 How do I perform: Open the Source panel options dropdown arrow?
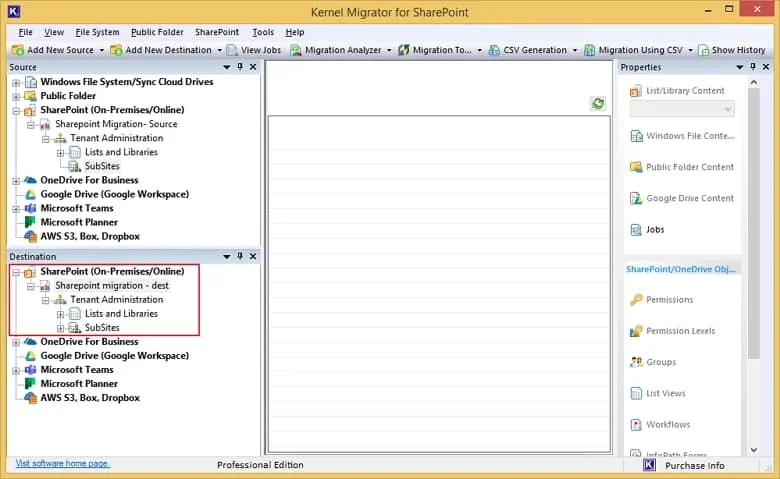[x=227, y=67]
